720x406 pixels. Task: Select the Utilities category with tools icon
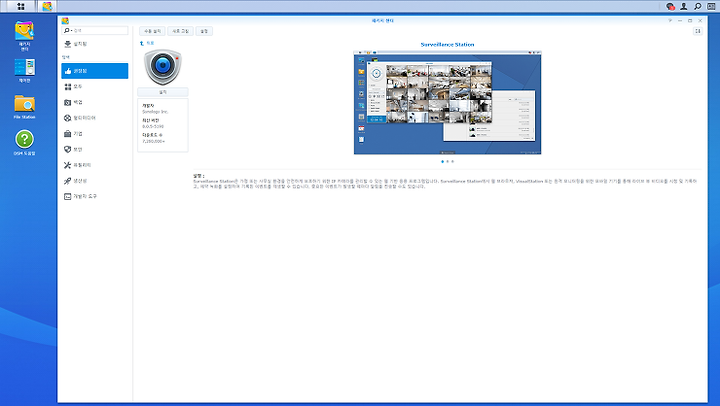tap(95, 165)
